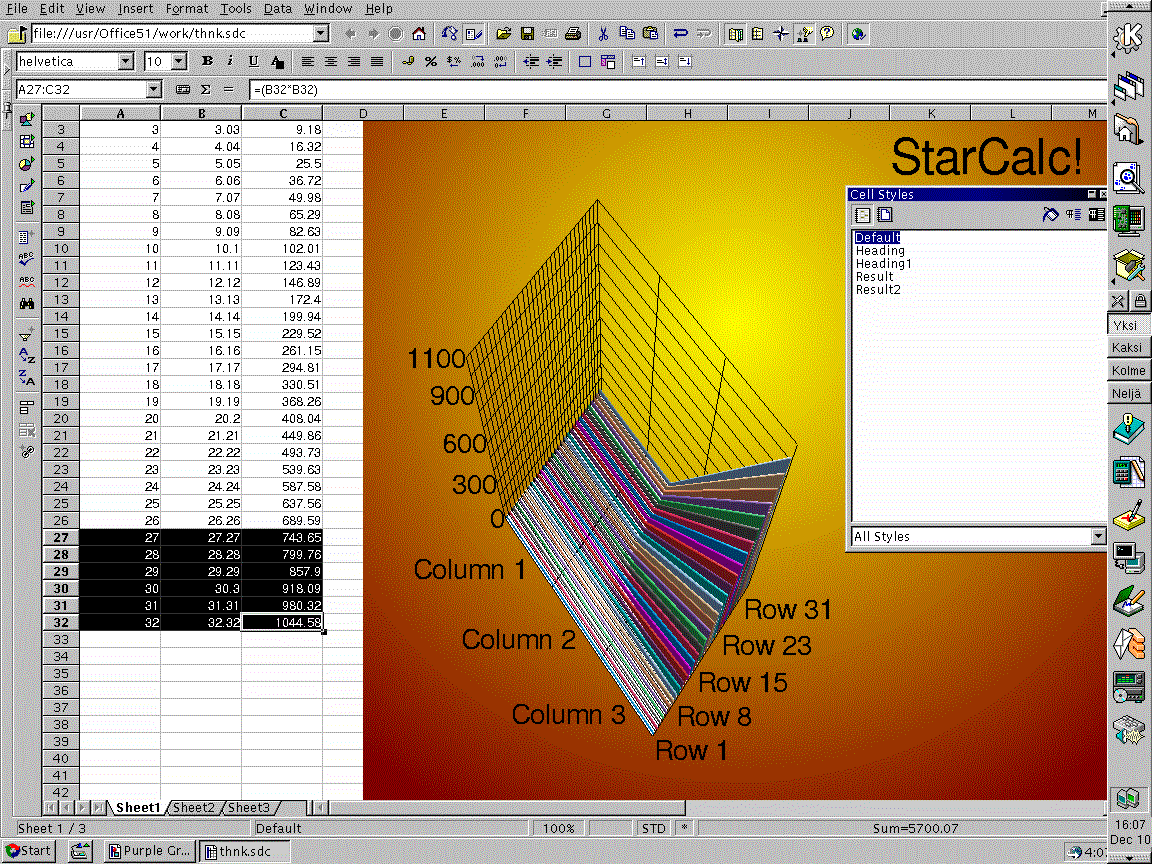Apply percent number format
Screen dimensions: 1152x864
(431, 62)
